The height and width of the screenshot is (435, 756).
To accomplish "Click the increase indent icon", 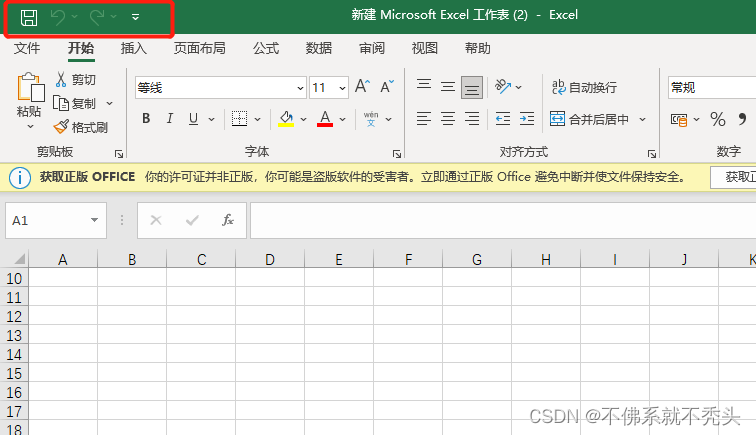I will click(x=527, y=119).
